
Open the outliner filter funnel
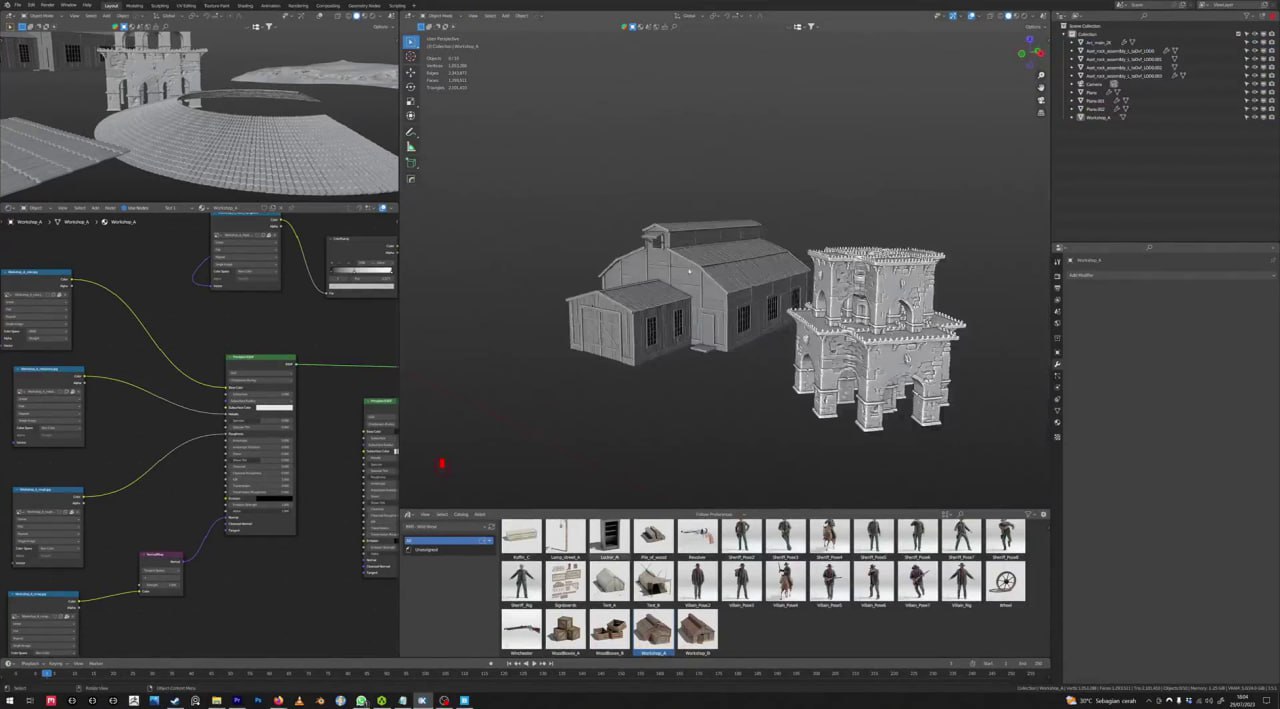pos(1247,16)
